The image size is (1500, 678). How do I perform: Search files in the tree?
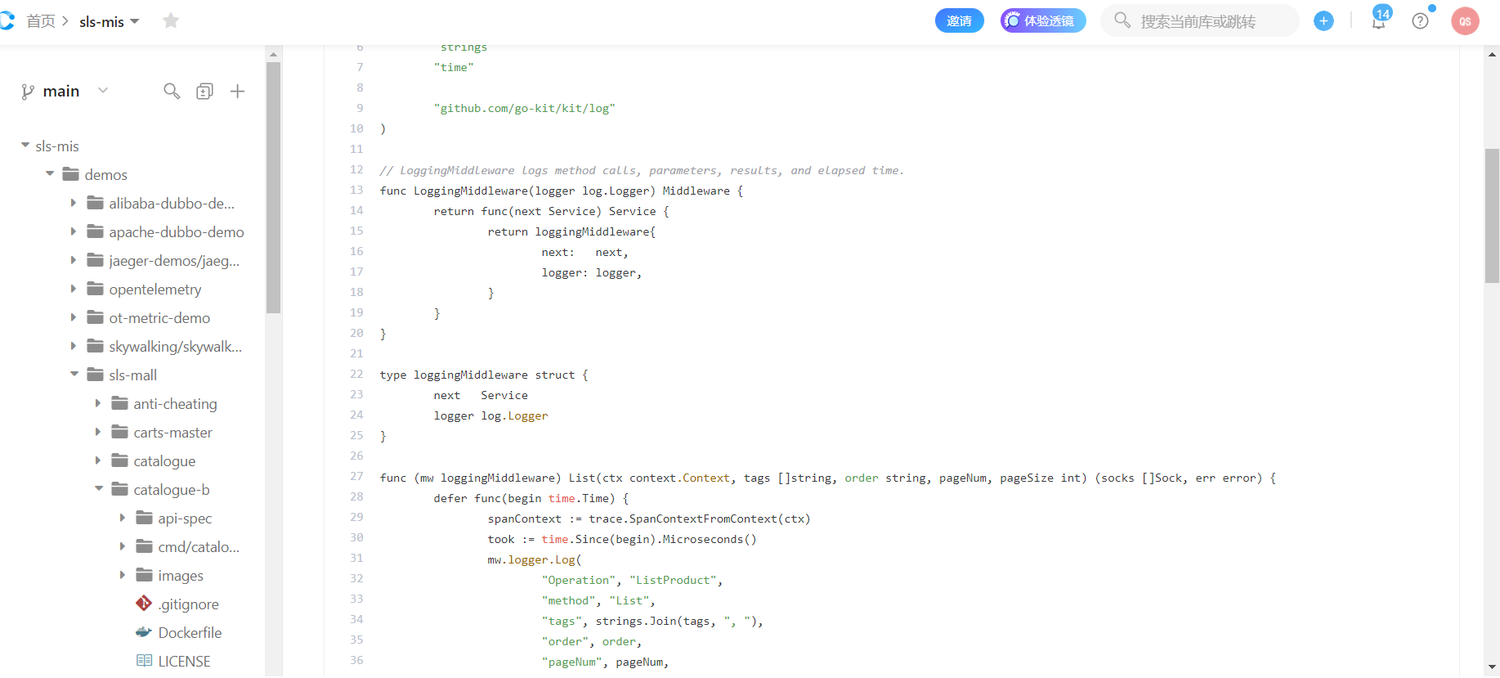[172, 91]
